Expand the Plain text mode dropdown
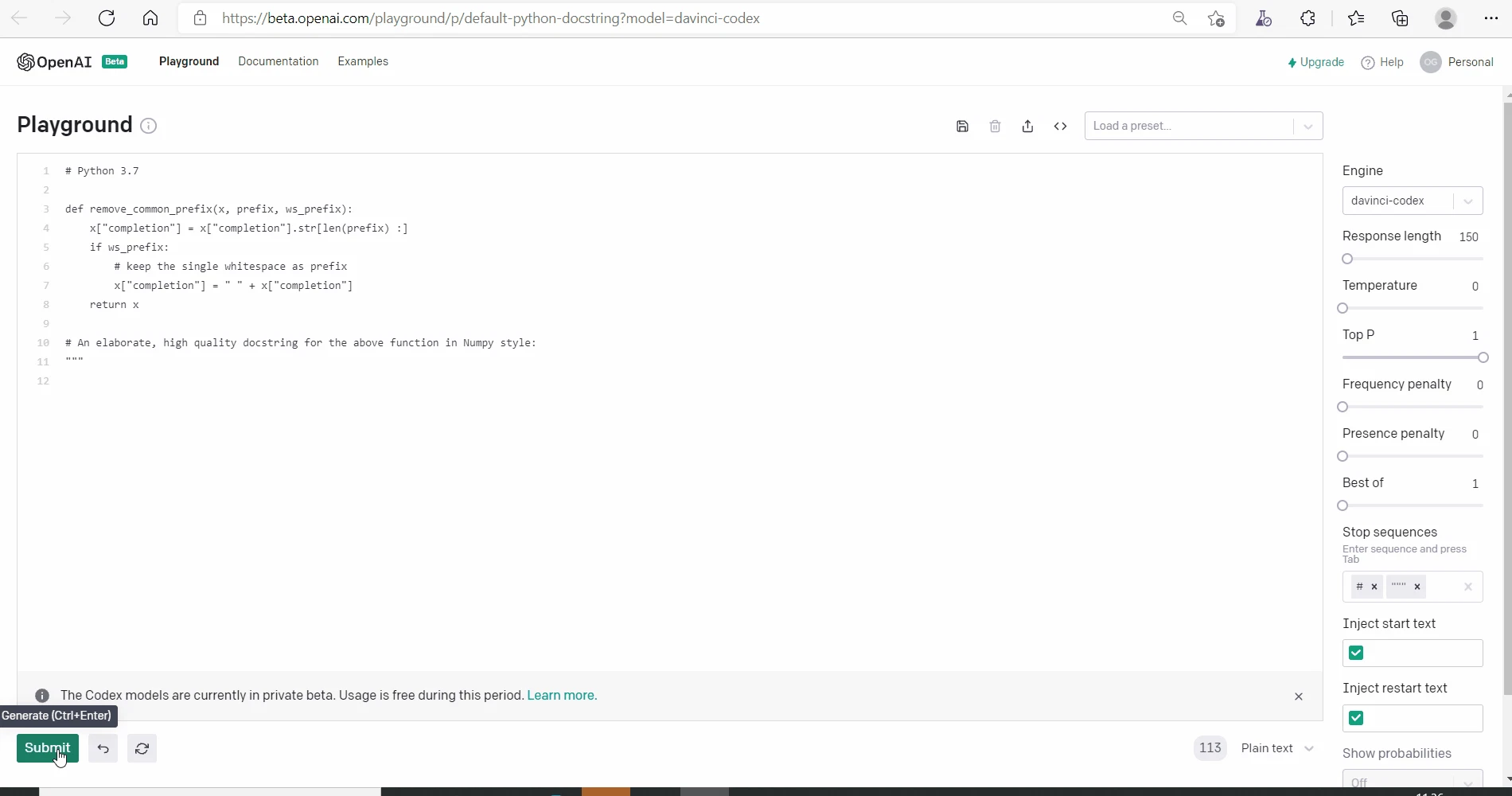 coord(1277,748)
